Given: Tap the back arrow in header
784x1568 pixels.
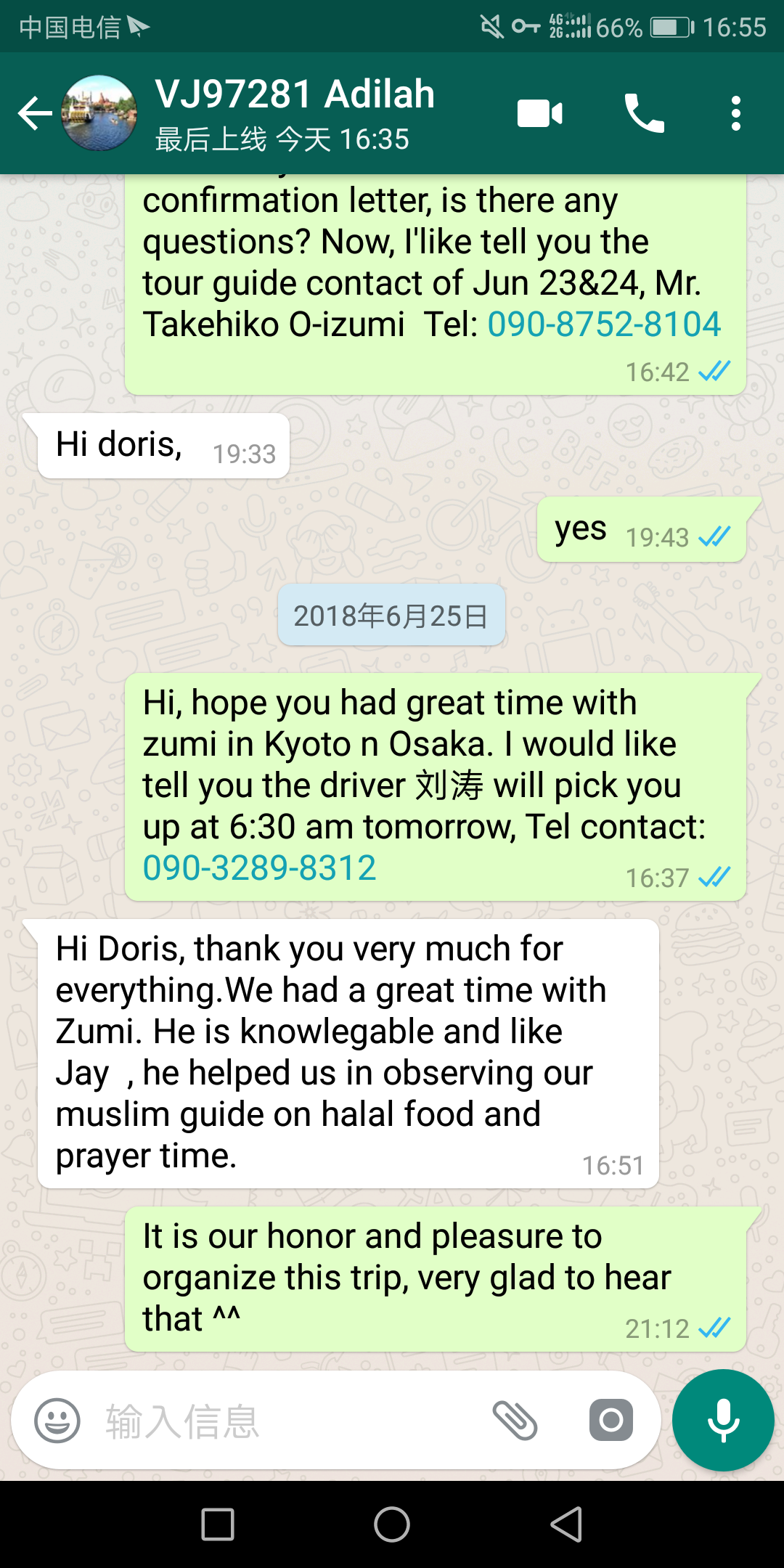Looking at the screenshot, I should point(35,114).
